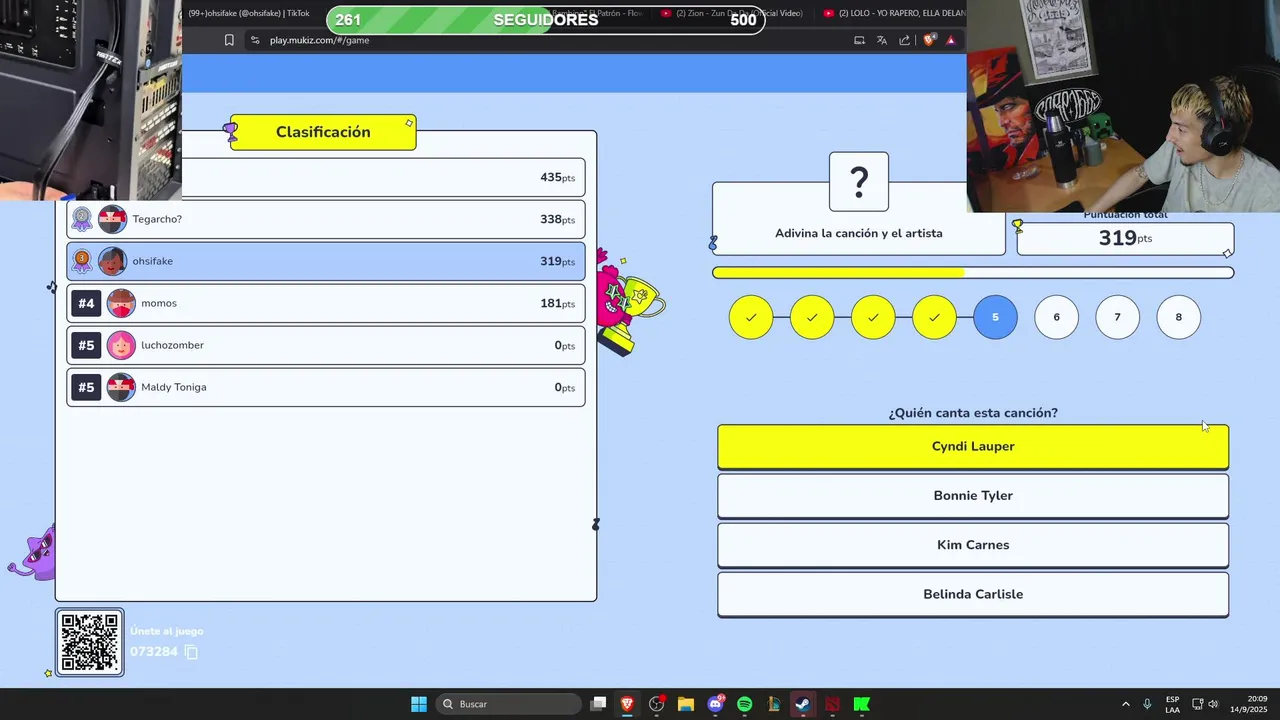The width and height of the screenshot is (1280, 720).
Task: Select the Cyndi Lauper answer
Action: pos(972,446)
